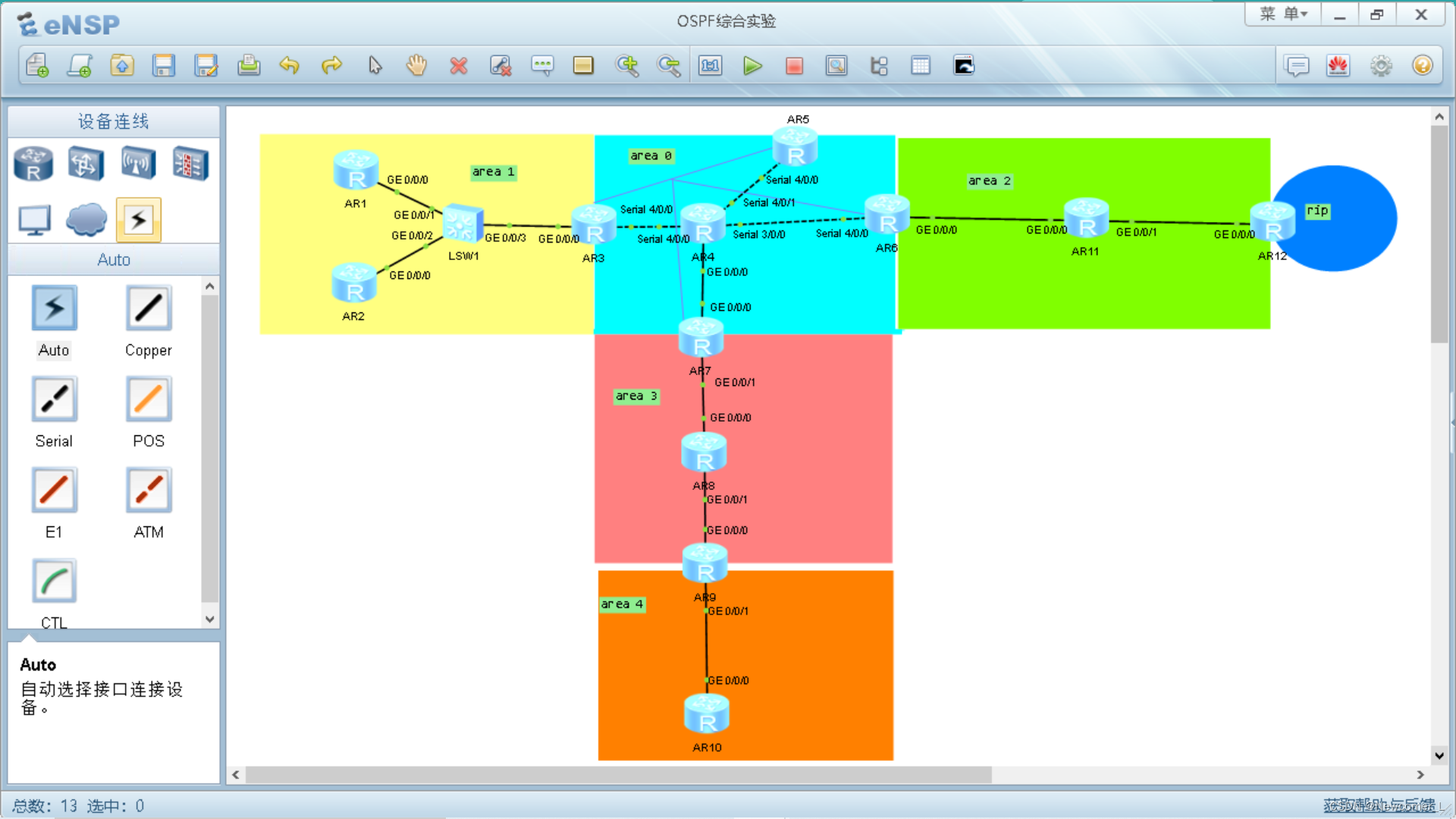Screen dimensions: 1456x819
Task: Toggle the connections lightning category icon
Action: (138, 220)
